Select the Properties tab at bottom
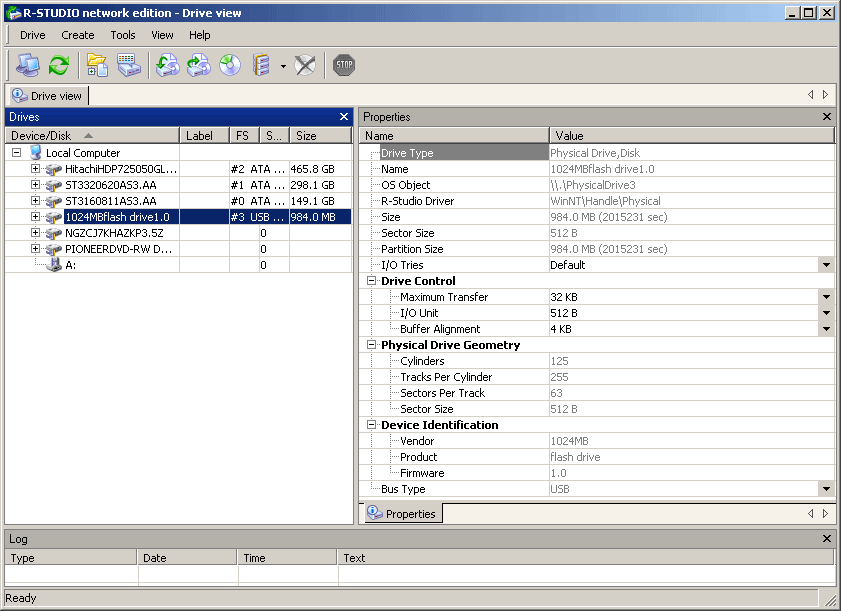The width and height of the screenshot is (841, 611). (402, 513)
